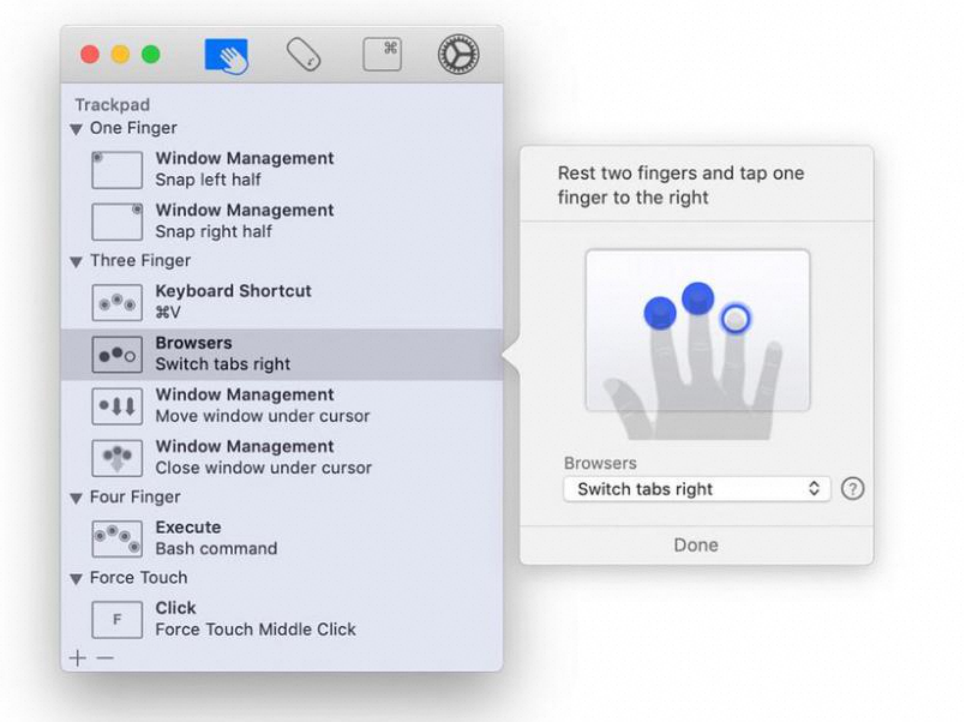The image size is (964, 722).
Task: Click the Close window under cursor icon
Action: [x=117, y=458]
